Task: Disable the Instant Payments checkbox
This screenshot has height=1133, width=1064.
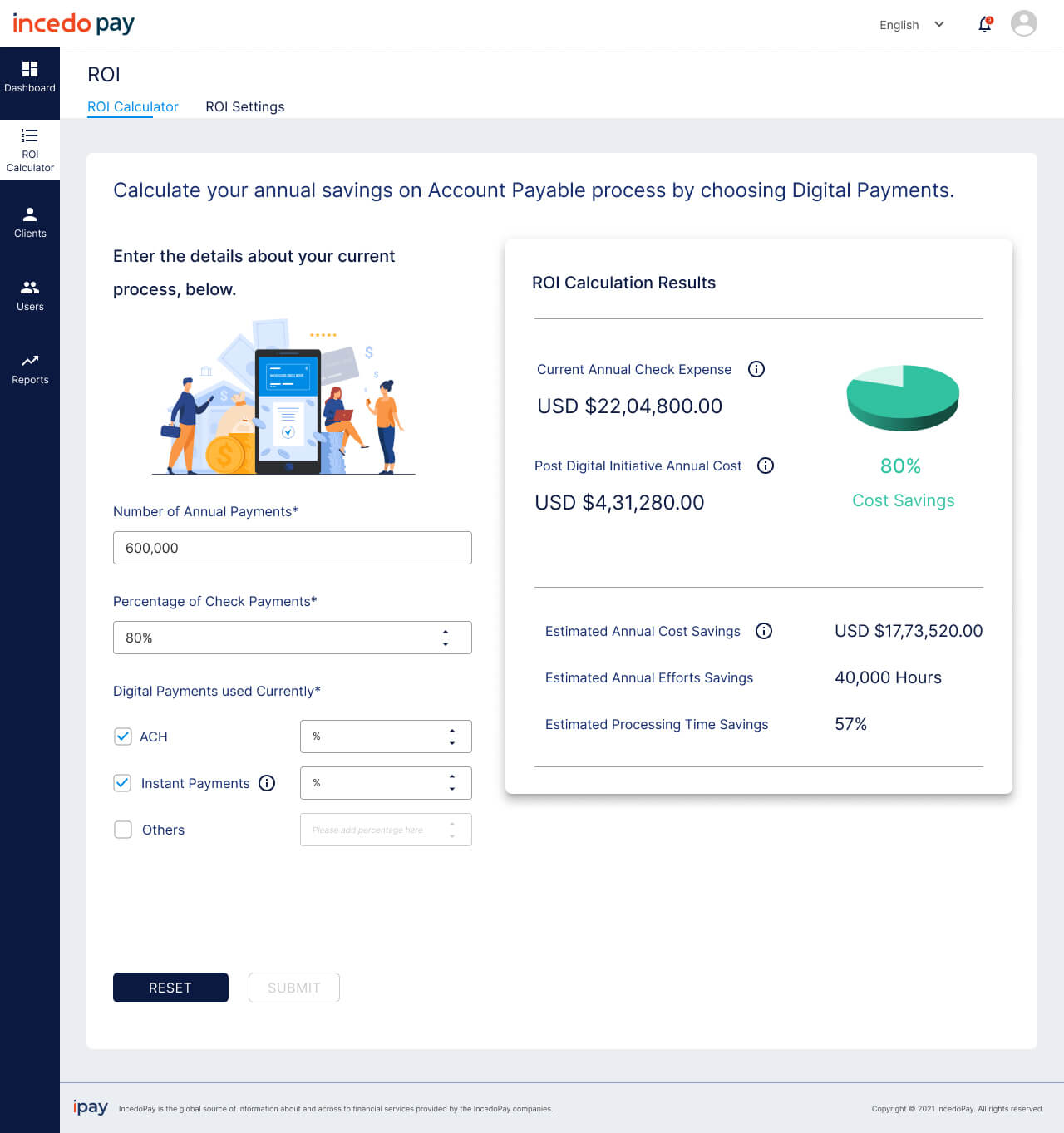Action: pos(122,783)
